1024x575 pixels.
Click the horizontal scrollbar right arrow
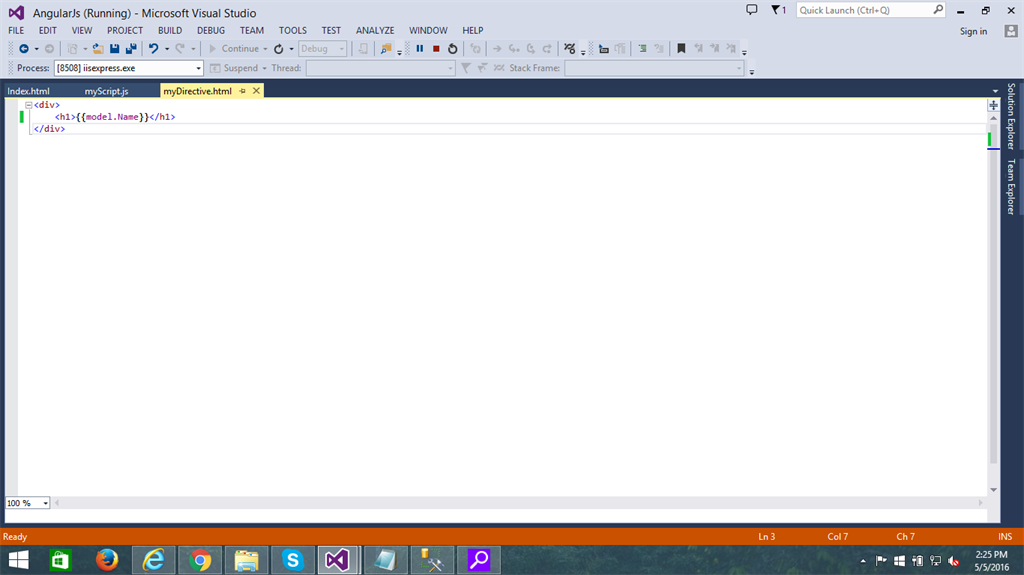point(980,503)
